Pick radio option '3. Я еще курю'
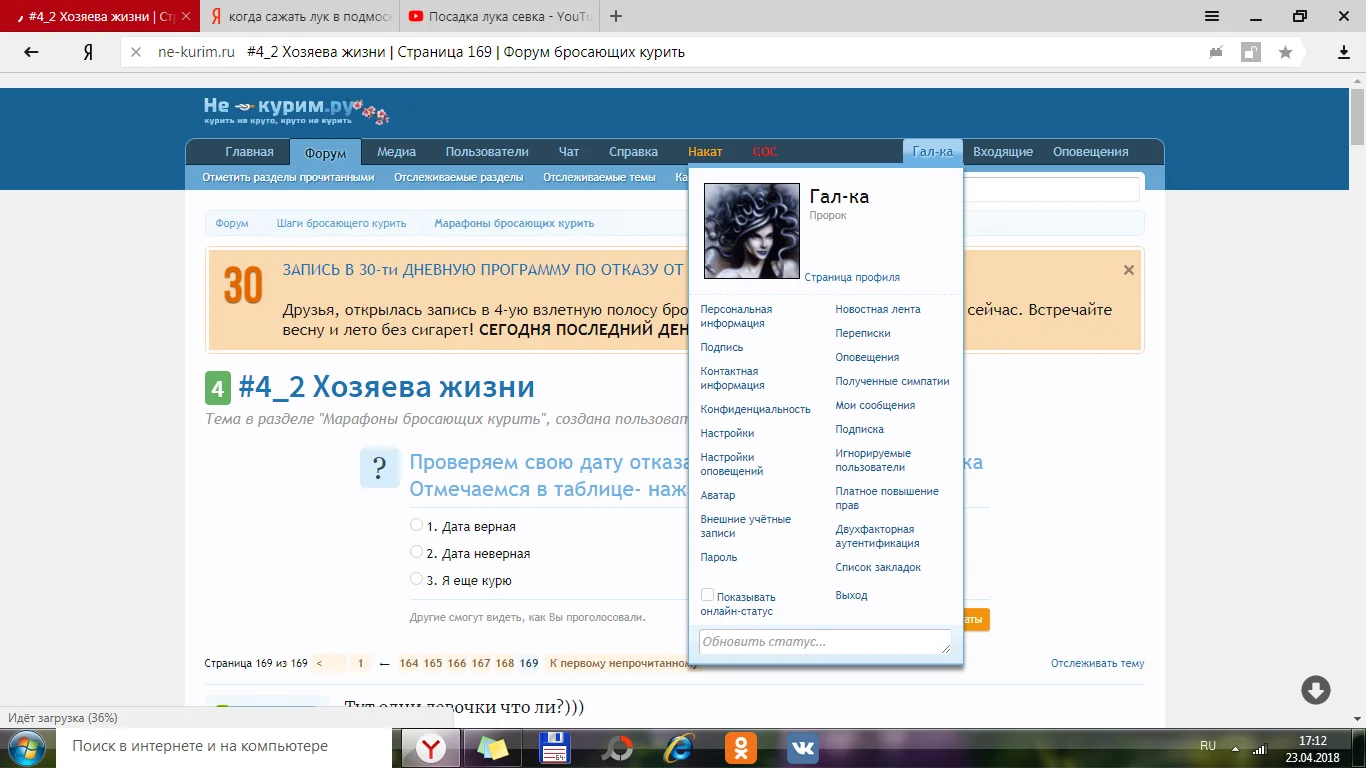The height and width of the screenshot is (768, 1366). (416, 579)
